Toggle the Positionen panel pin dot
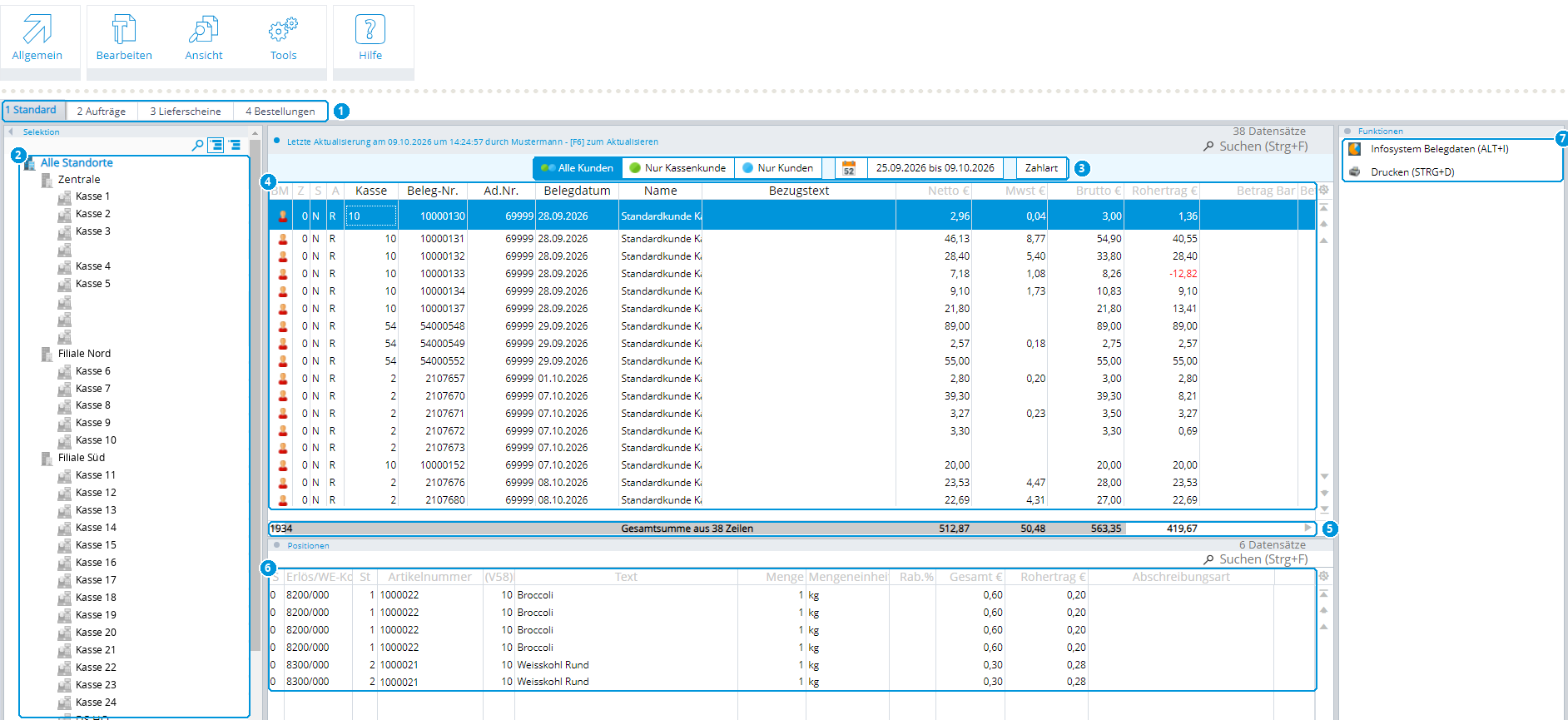 277,545
